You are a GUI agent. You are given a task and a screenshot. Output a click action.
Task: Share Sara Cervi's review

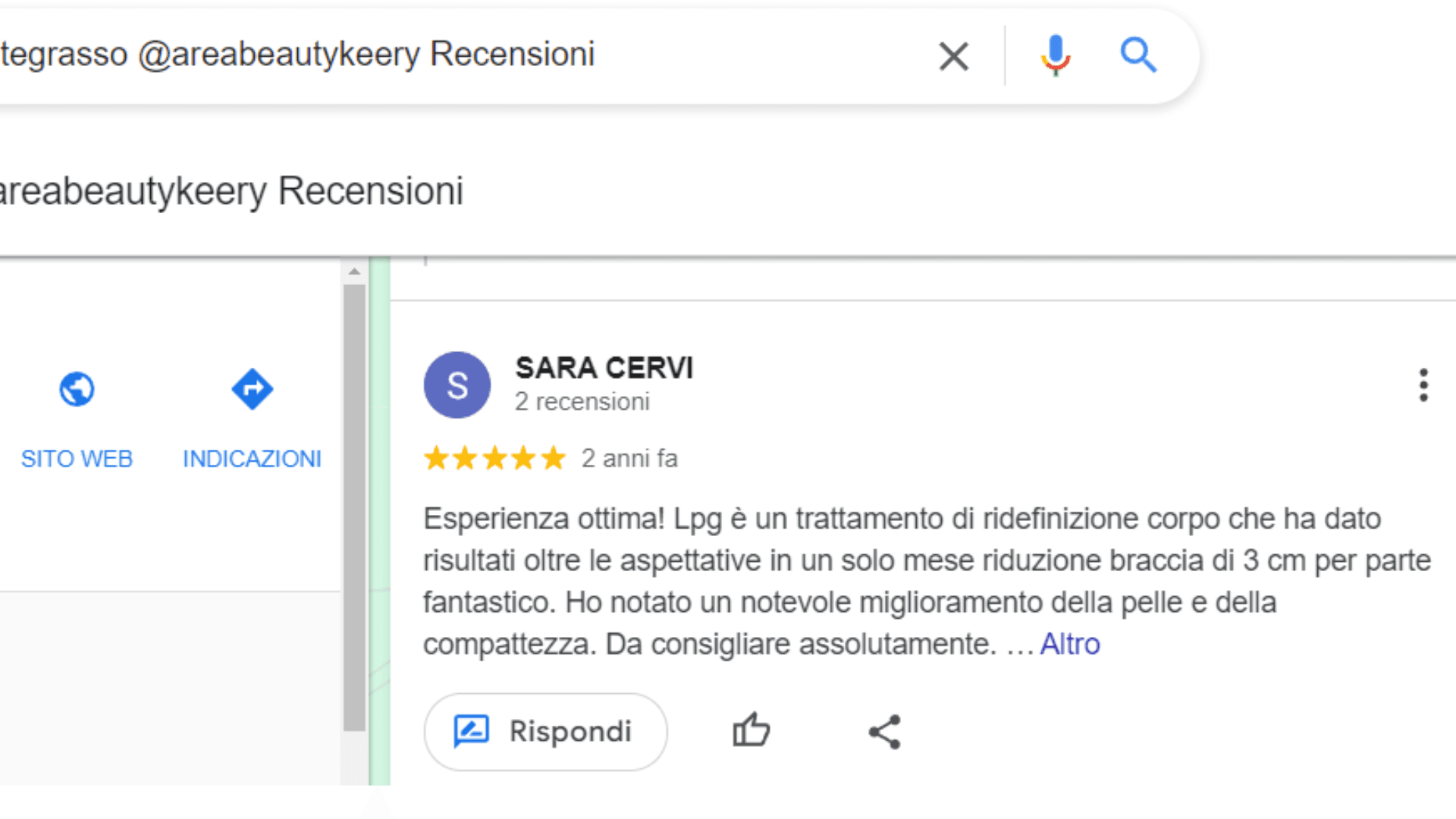[x=884, y=732]
